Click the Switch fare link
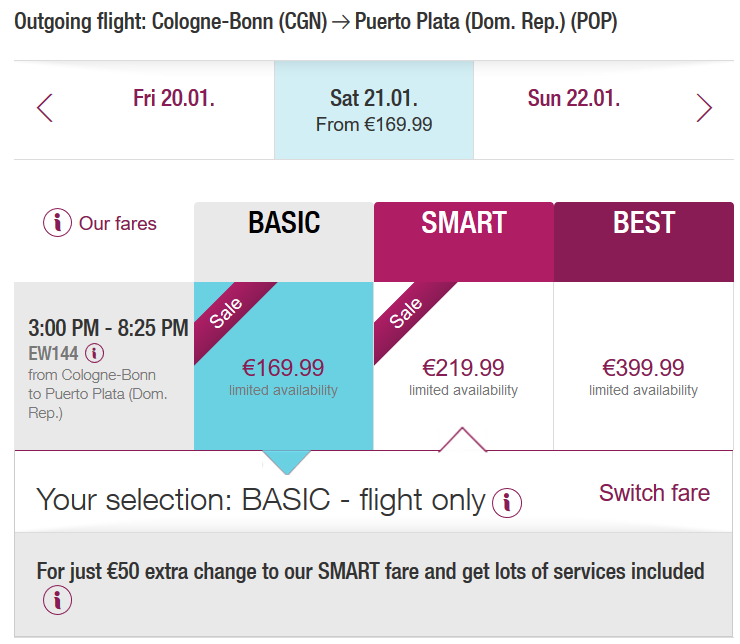This screenshot has height=644, width=740. coord(654,493)
